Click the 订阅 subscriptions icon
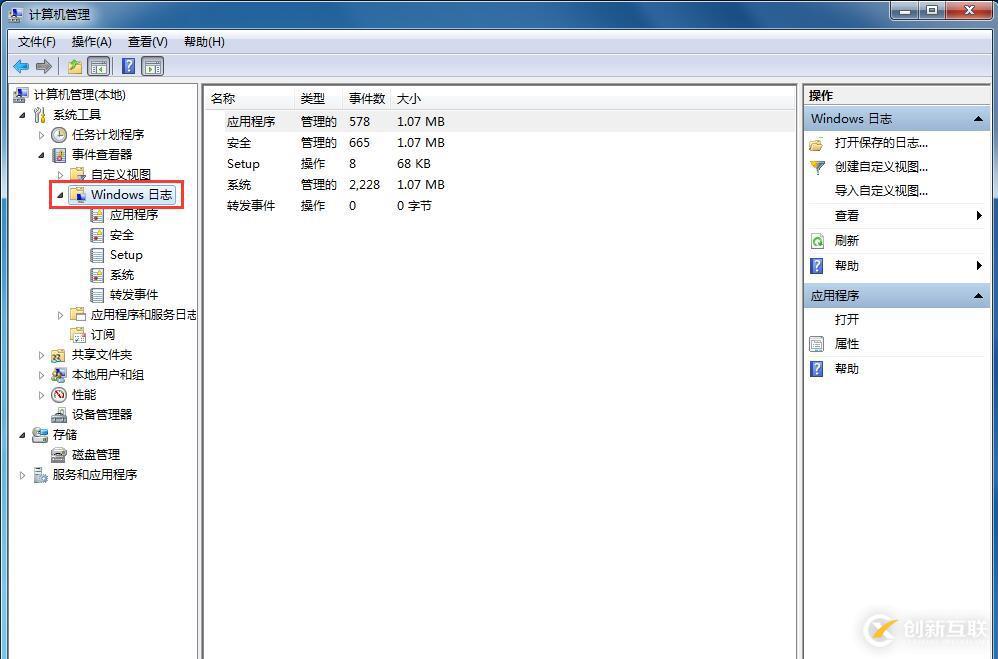This screenshot has height=659, width=998. (78, 335)
